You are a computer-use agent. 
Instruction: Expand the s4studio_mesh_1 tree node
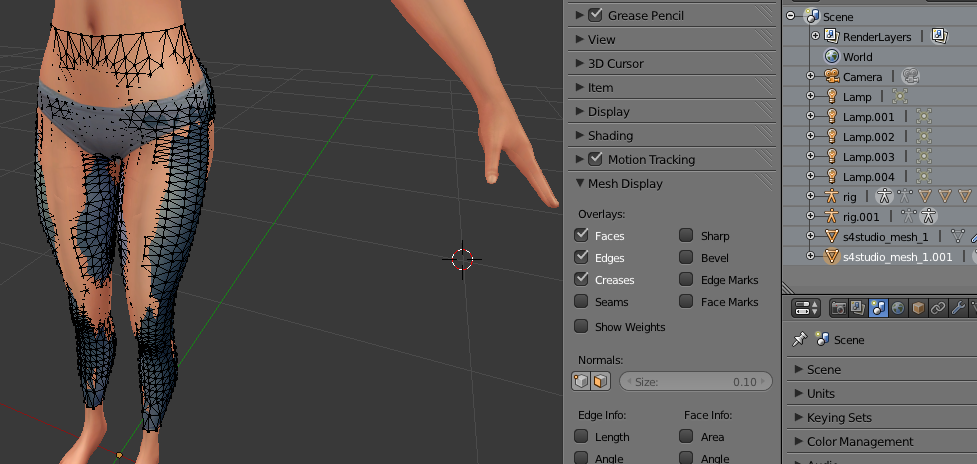810,236
